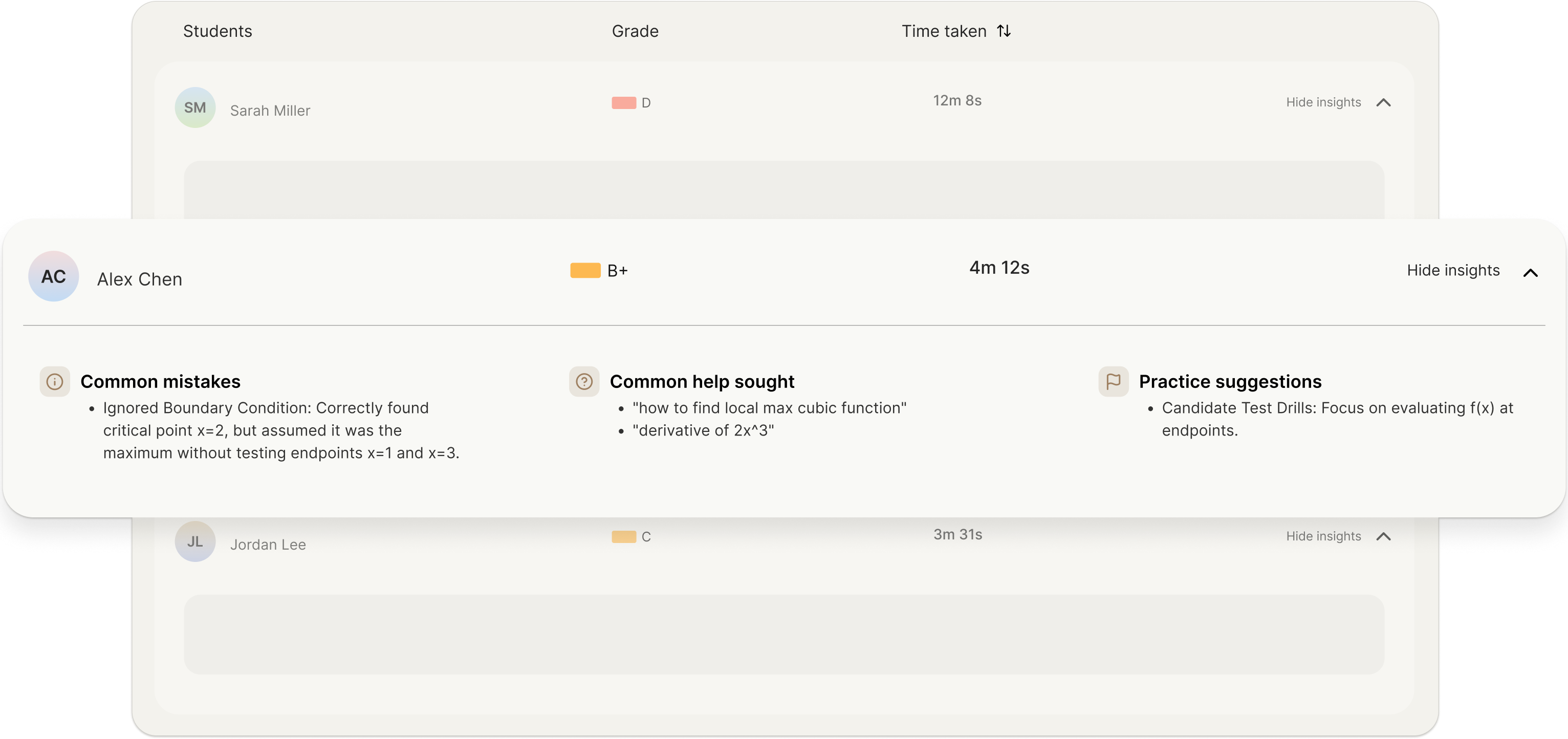Click Alex Chen's AC avatar
This screenshot has width=1568, height=739.
point(54,276)
